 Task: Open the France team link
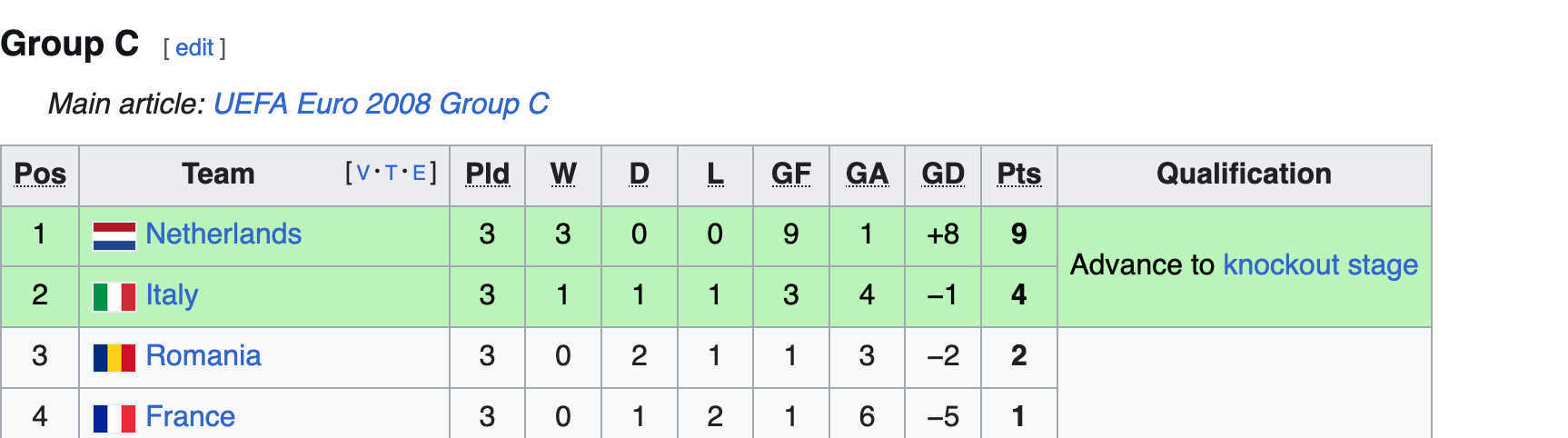pos(190,417)
